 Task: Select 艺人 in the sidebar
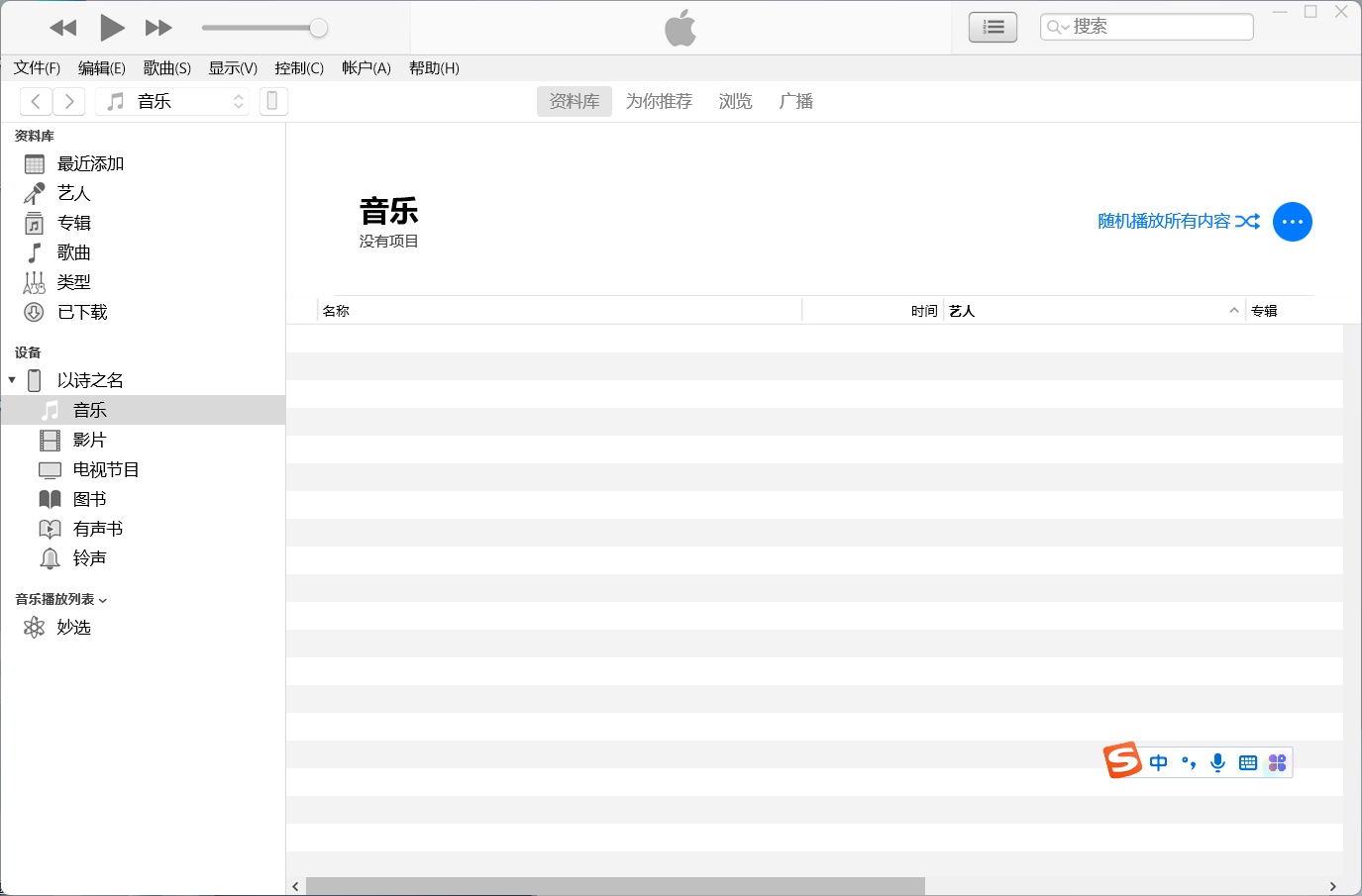pos(73,193)
